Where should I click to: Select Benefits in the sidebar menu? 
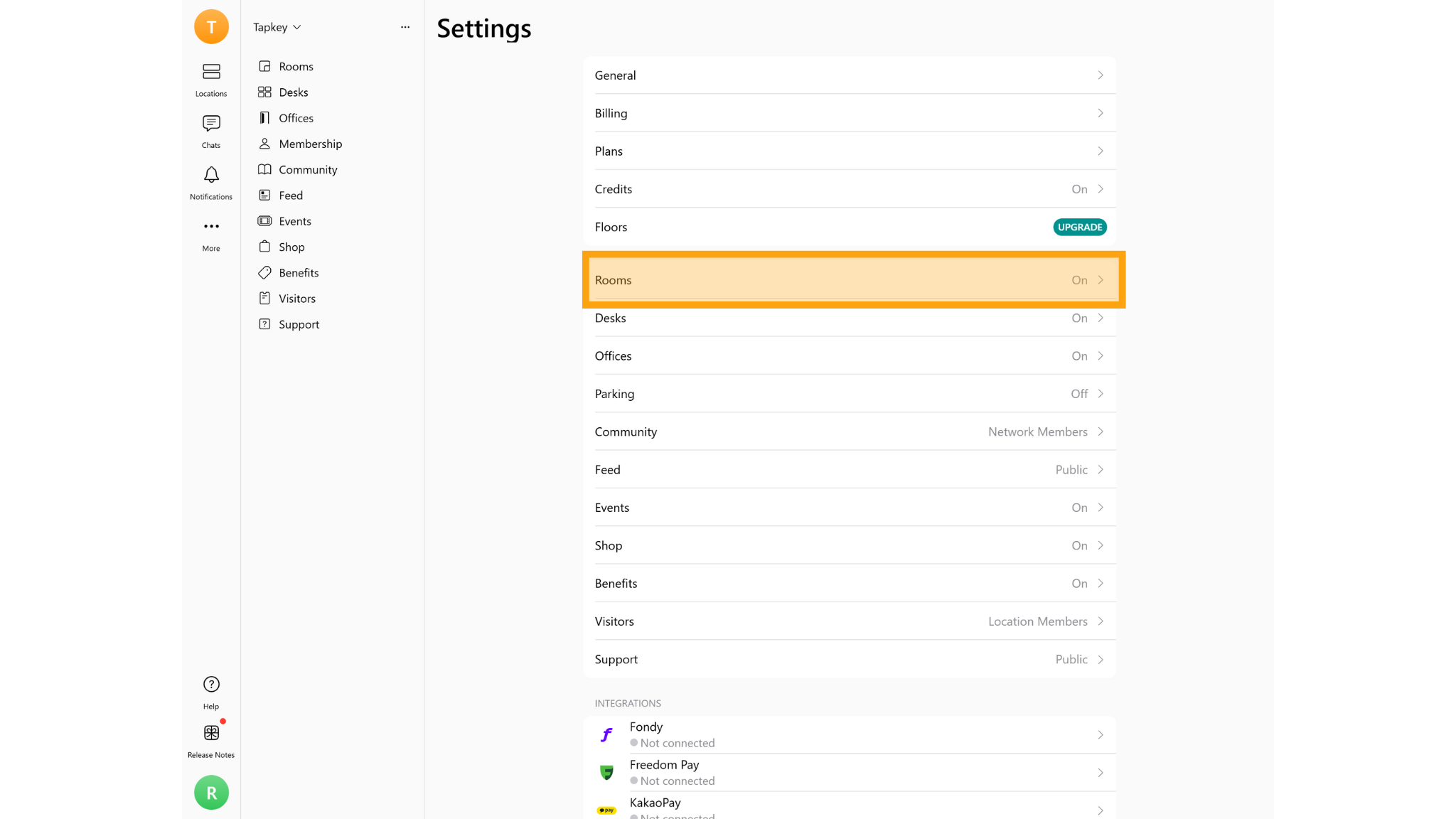click(x=299, y=272)
